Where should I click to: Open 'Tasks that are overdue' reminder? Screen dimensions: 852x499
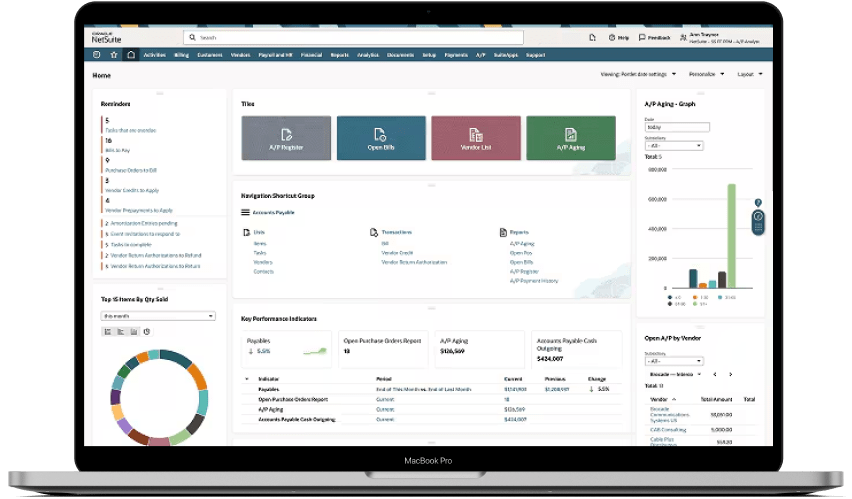[131, 130]
